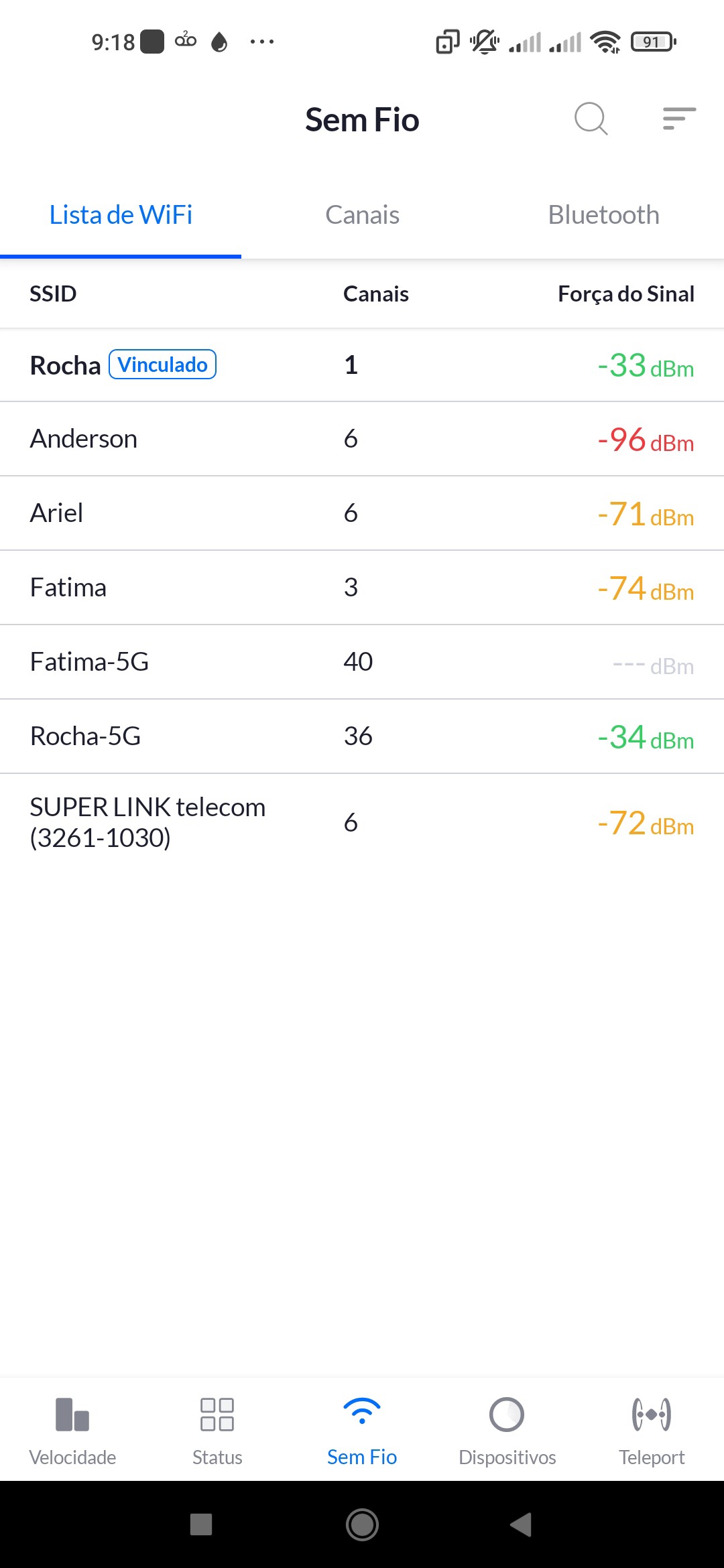Screen dimensions: 724x1568
Task: Open the Fatima-5G network row
Action: click(x=89, y=662)
